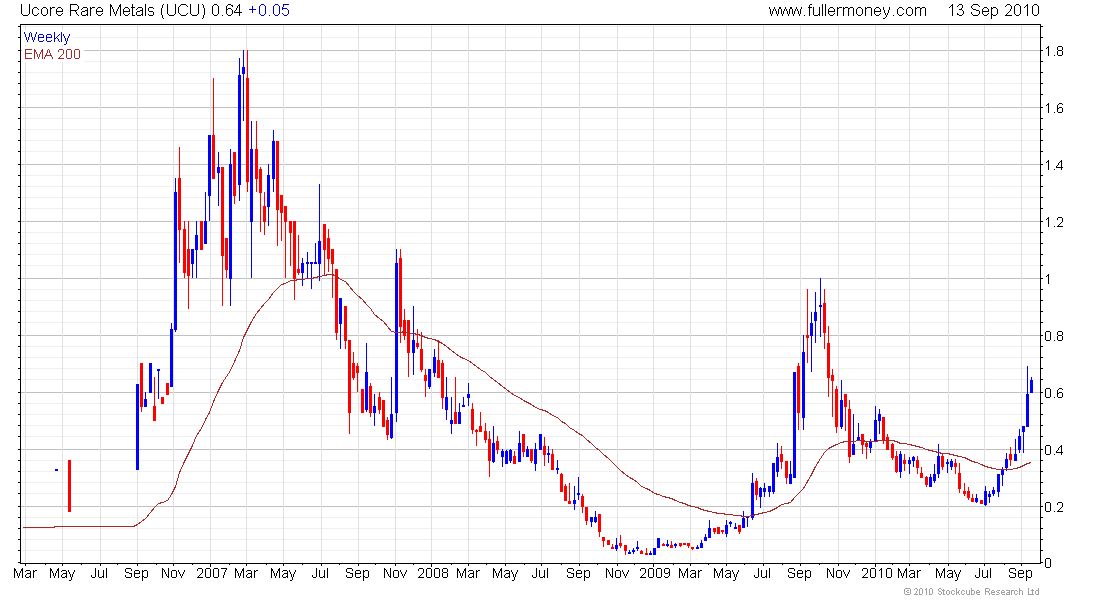Click the 2008 year label on time axis

(x=433, y=573)
